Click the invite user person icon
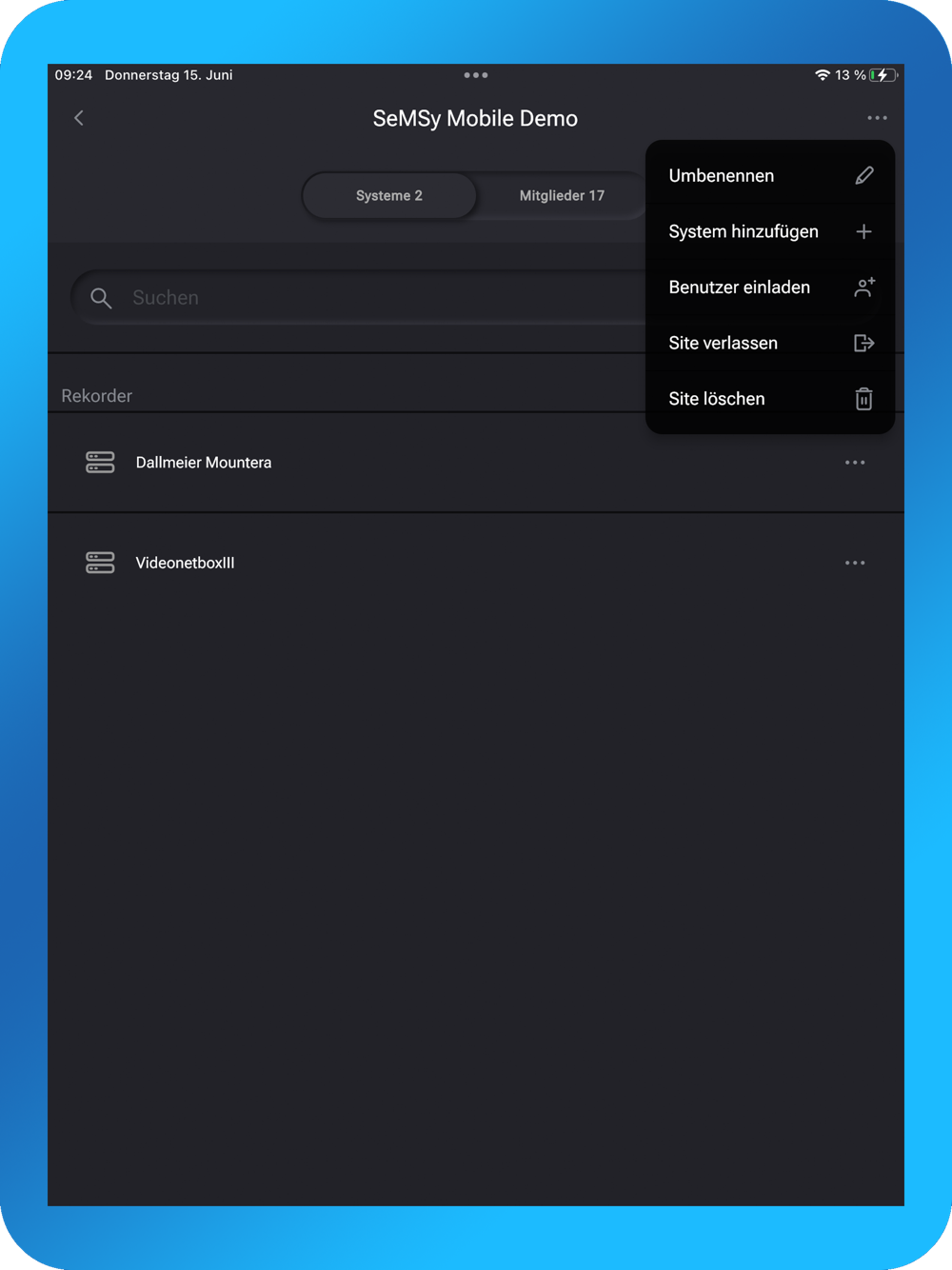 864,287
